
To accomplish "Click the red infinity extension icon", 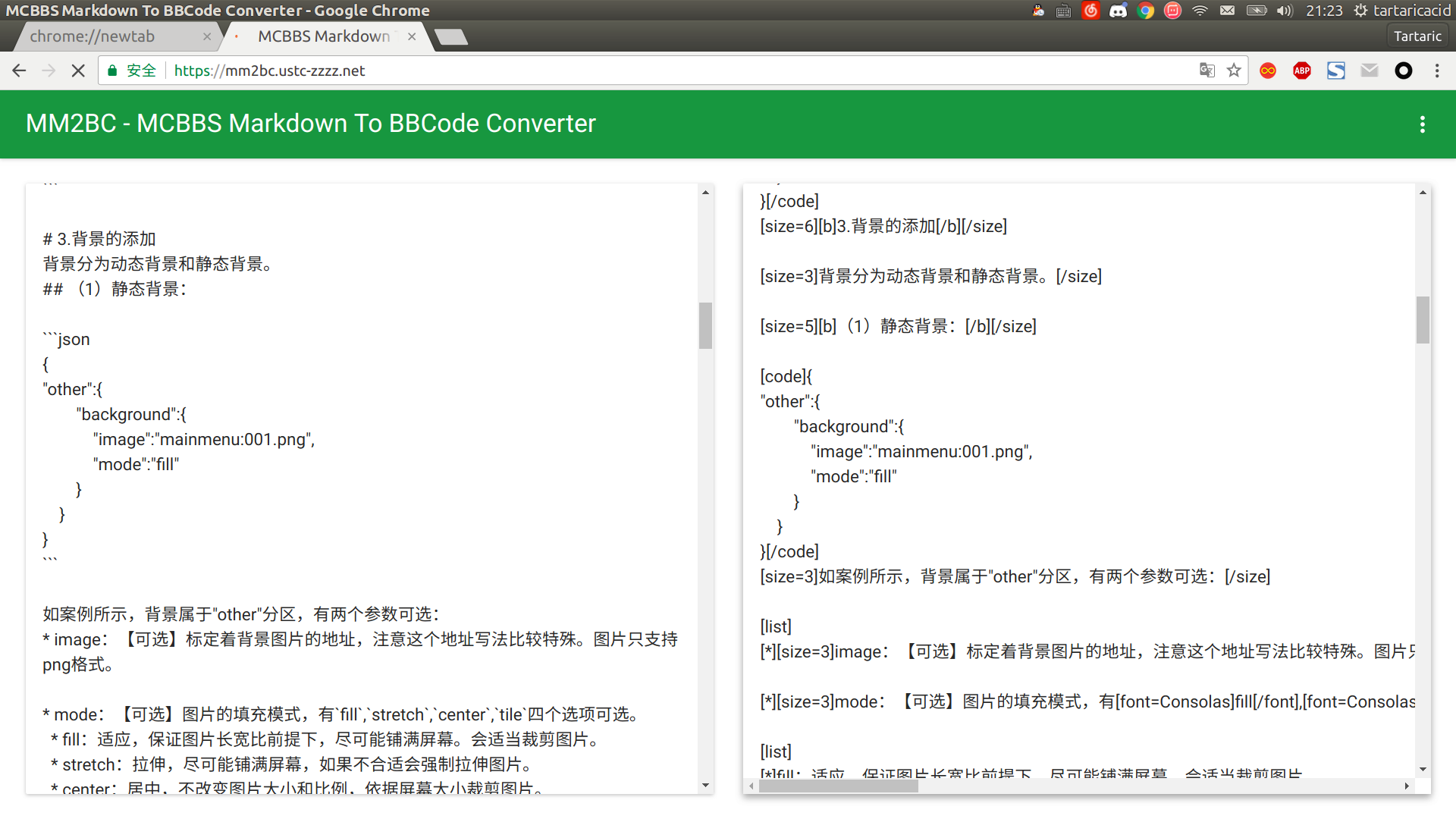I will click(1268, 71).
